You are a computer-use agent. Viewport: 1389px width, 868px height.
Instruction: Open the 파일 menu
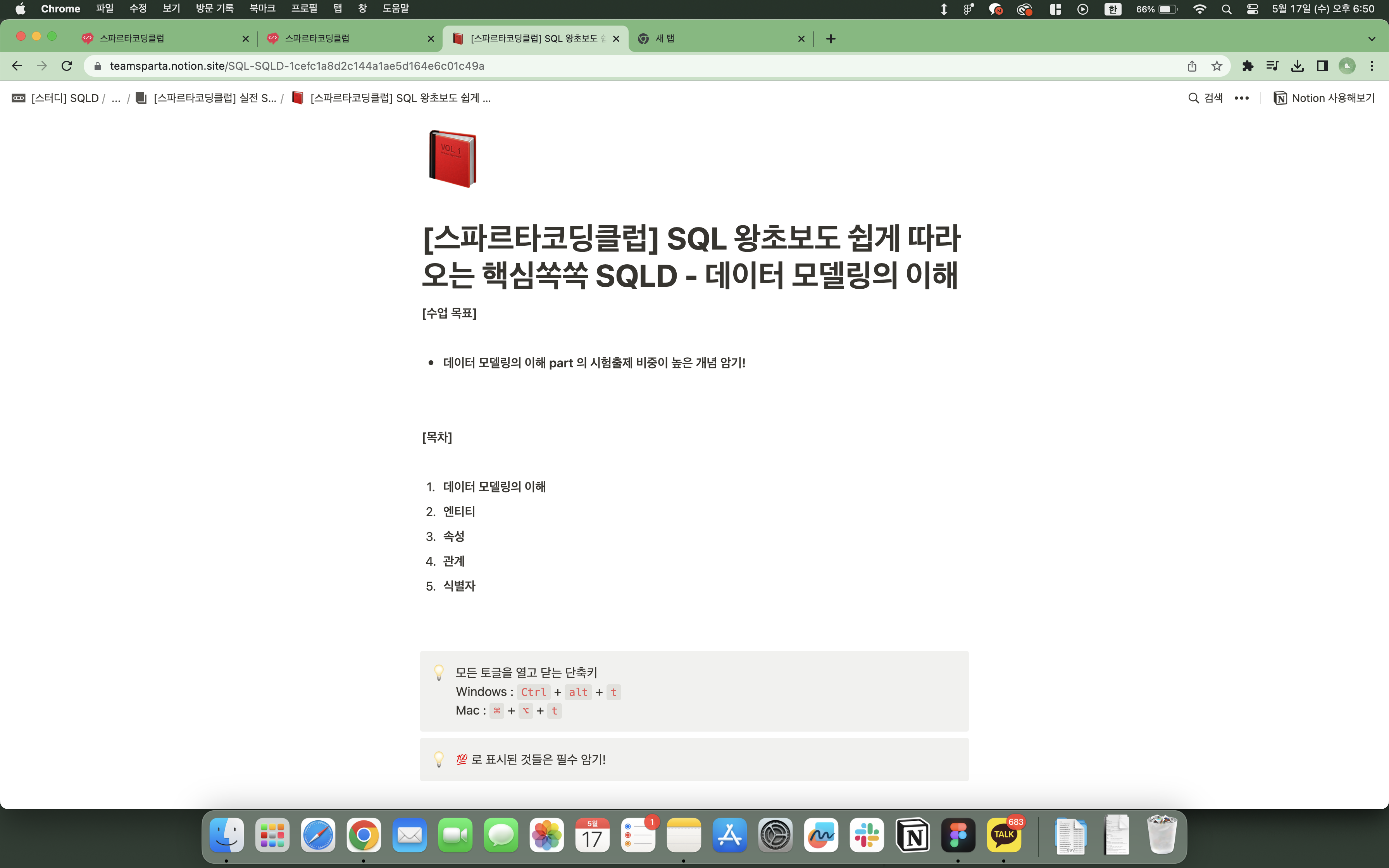(105, 9)
